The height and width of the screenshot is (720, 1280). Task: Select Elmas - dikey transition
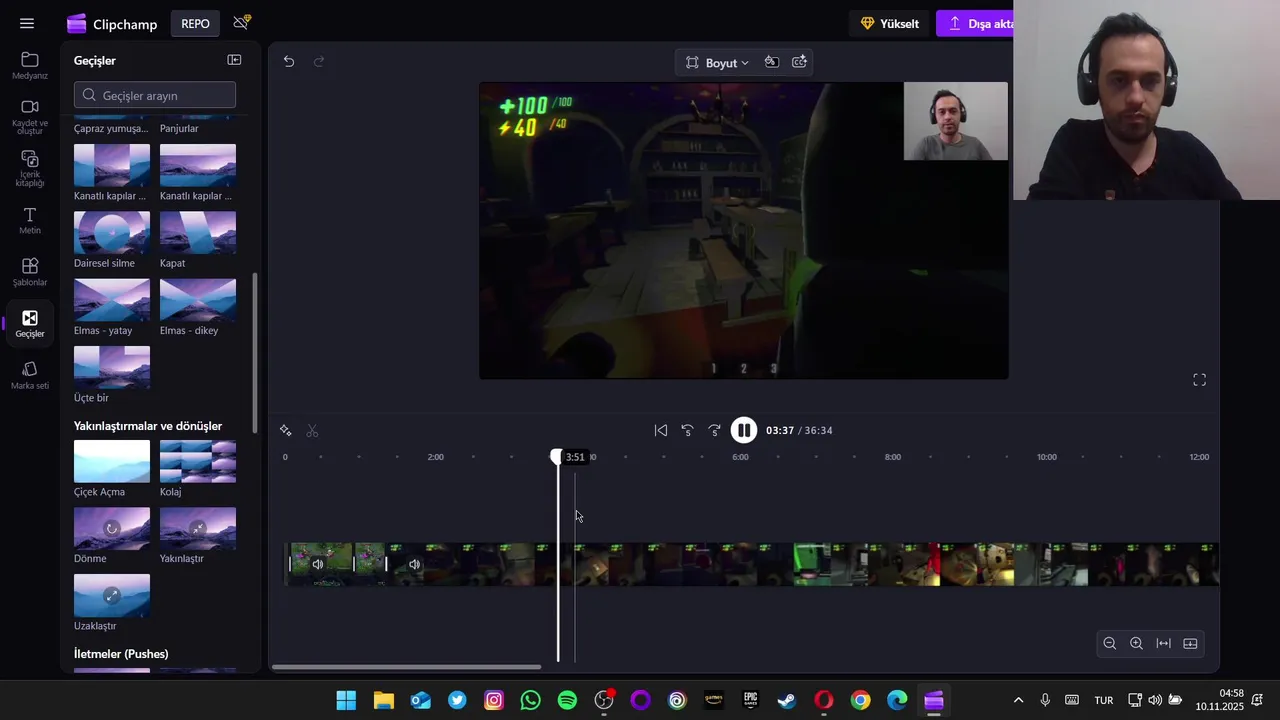pyautogui.click(x=198, y=299)
